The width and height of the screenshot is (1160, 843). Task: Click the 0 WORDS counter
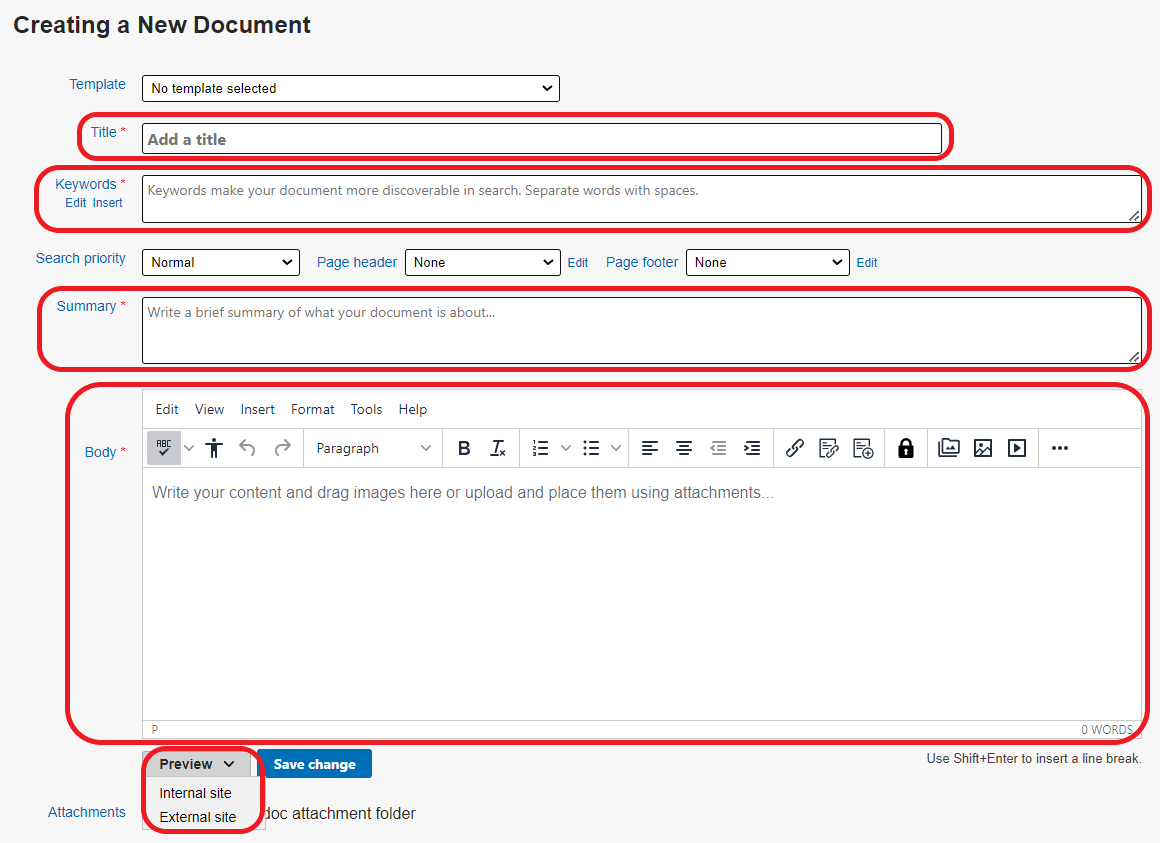pos(1107,730)
